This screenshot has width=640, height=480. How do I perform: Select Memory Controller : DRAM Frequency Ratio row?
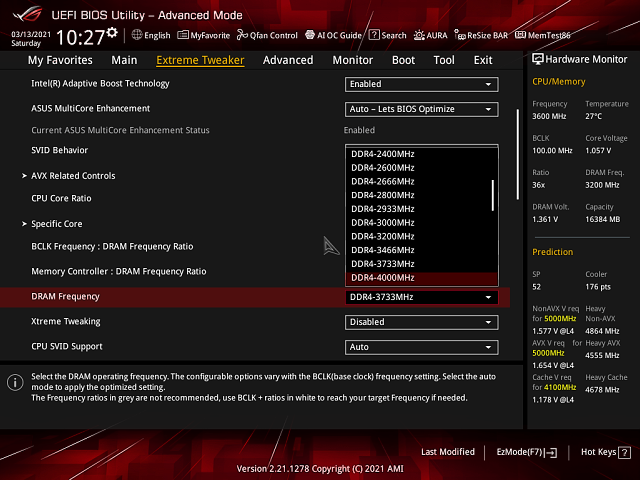coord(119,271)
